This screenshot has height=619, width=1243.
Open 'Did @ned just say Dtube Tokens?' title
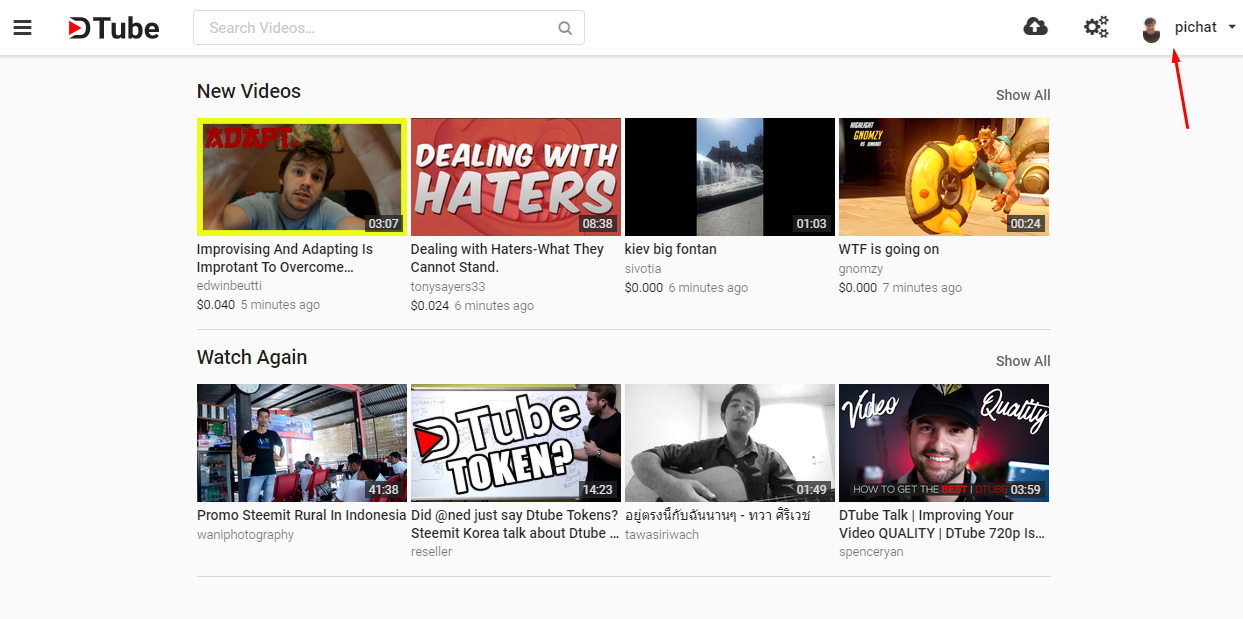(515, 524)
